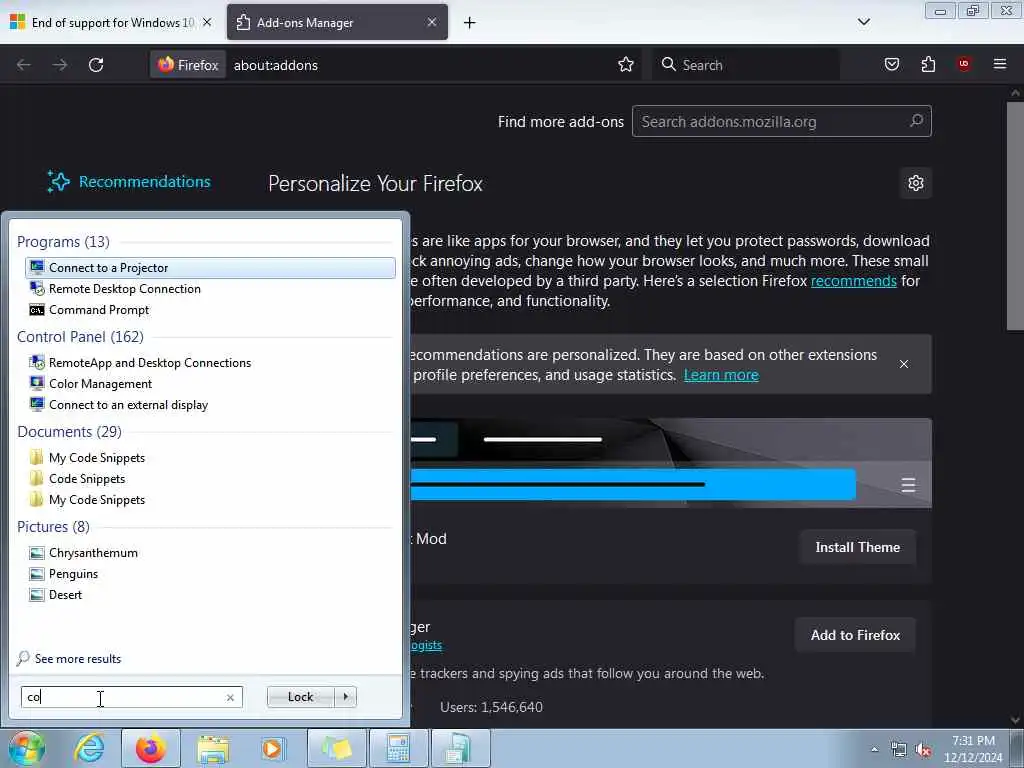Click Add to Firefox button
The width and height of the screenshot is (1024, 768).
point(855,635)
